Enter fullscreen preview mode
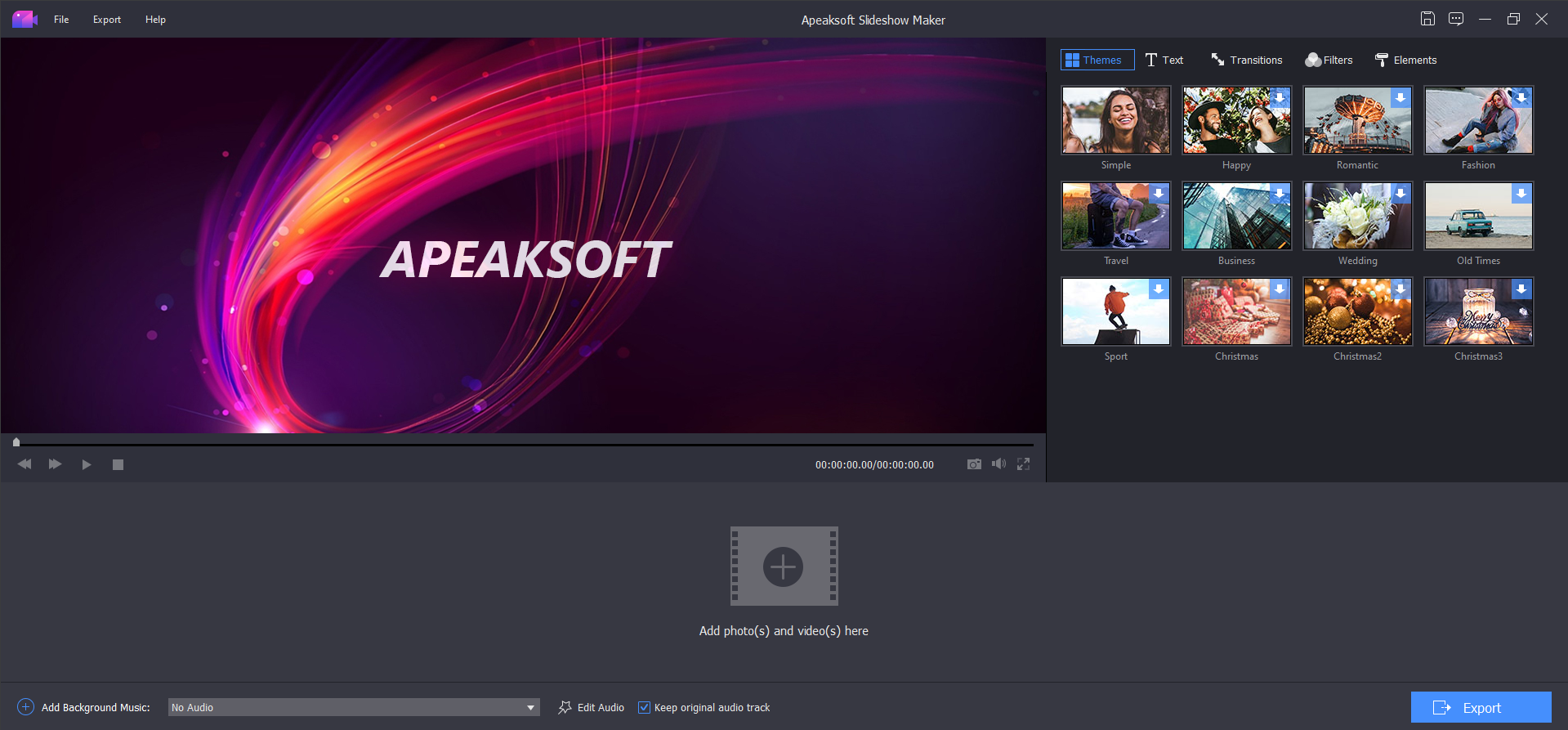 tap(1023, 464)
